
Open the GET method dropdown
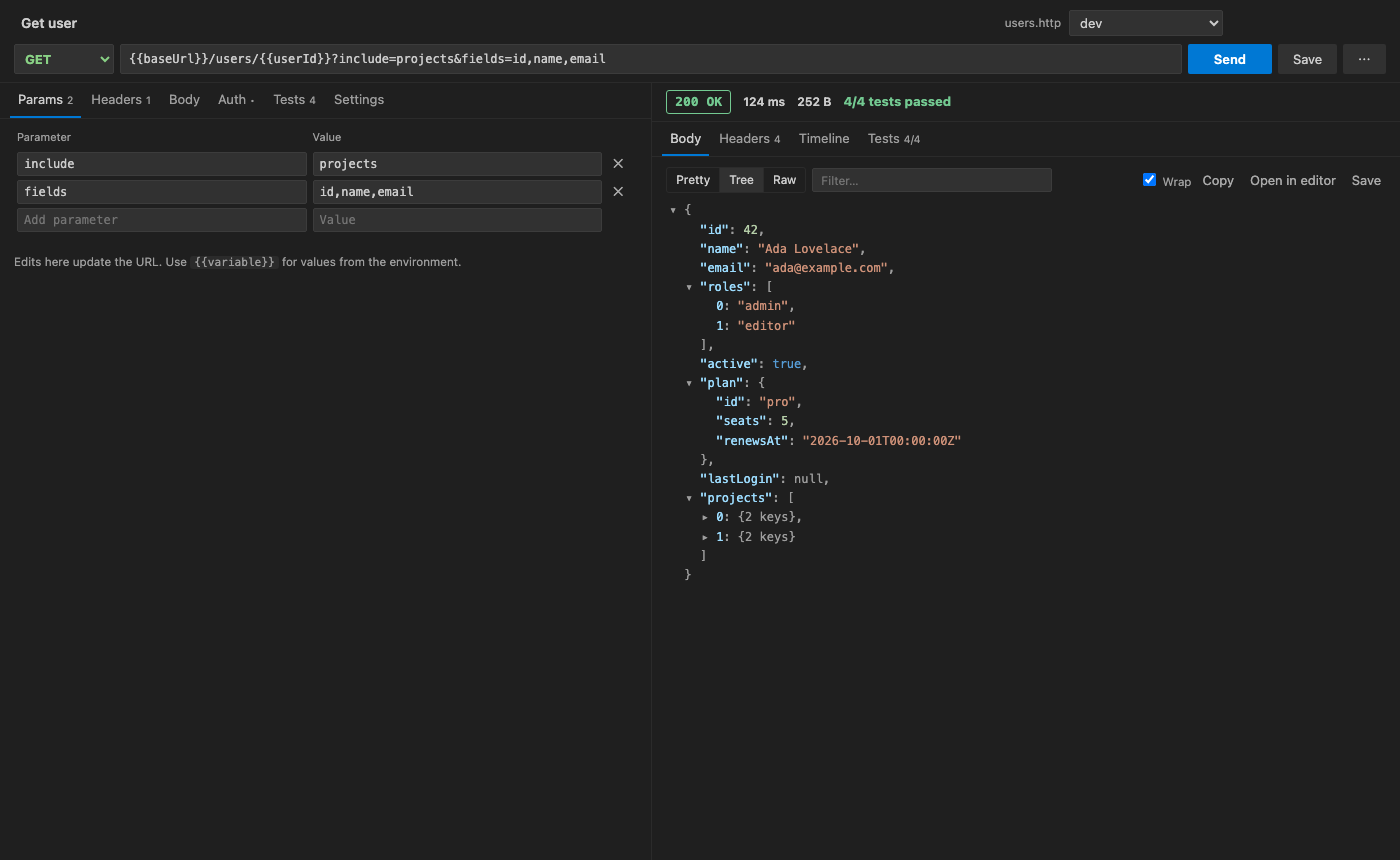tap(64, 59)
